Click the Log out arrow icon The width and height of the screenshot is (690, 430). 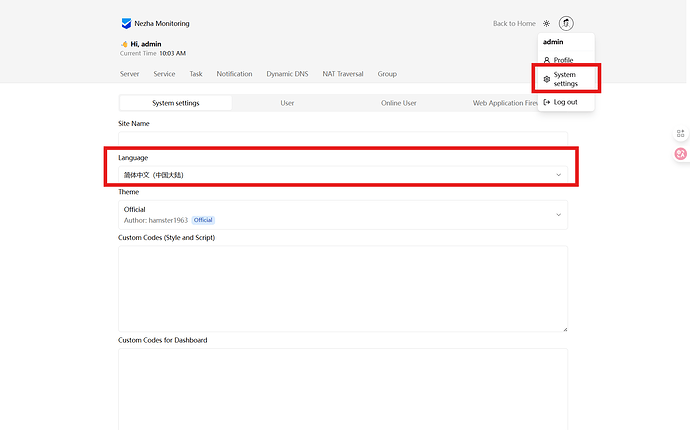pos(547,102)
